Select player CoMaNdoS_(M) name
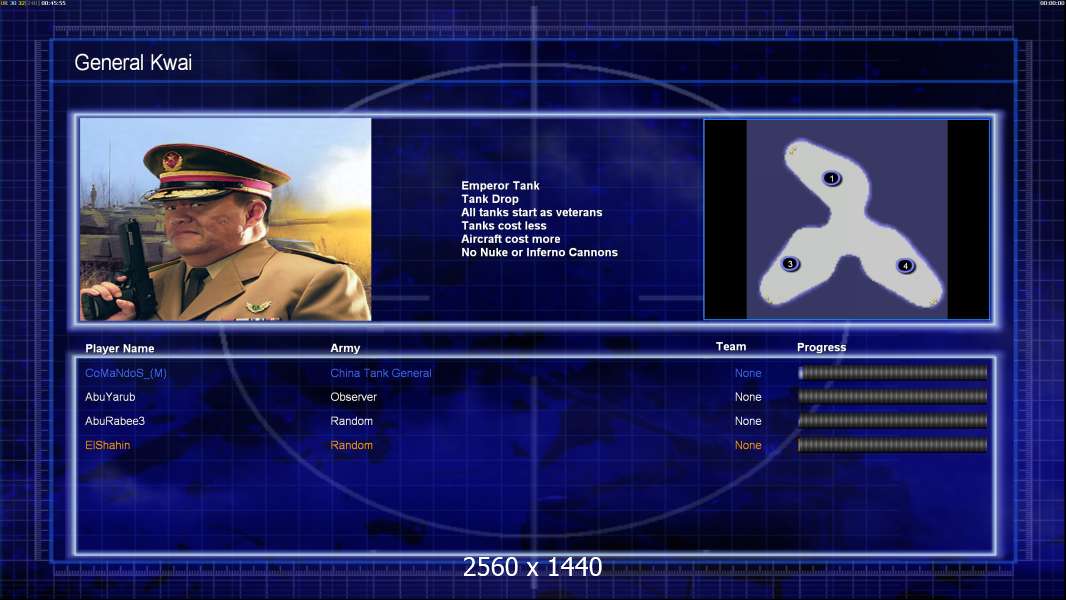This screenshot has height=600, width=1066. pos(126,373)
